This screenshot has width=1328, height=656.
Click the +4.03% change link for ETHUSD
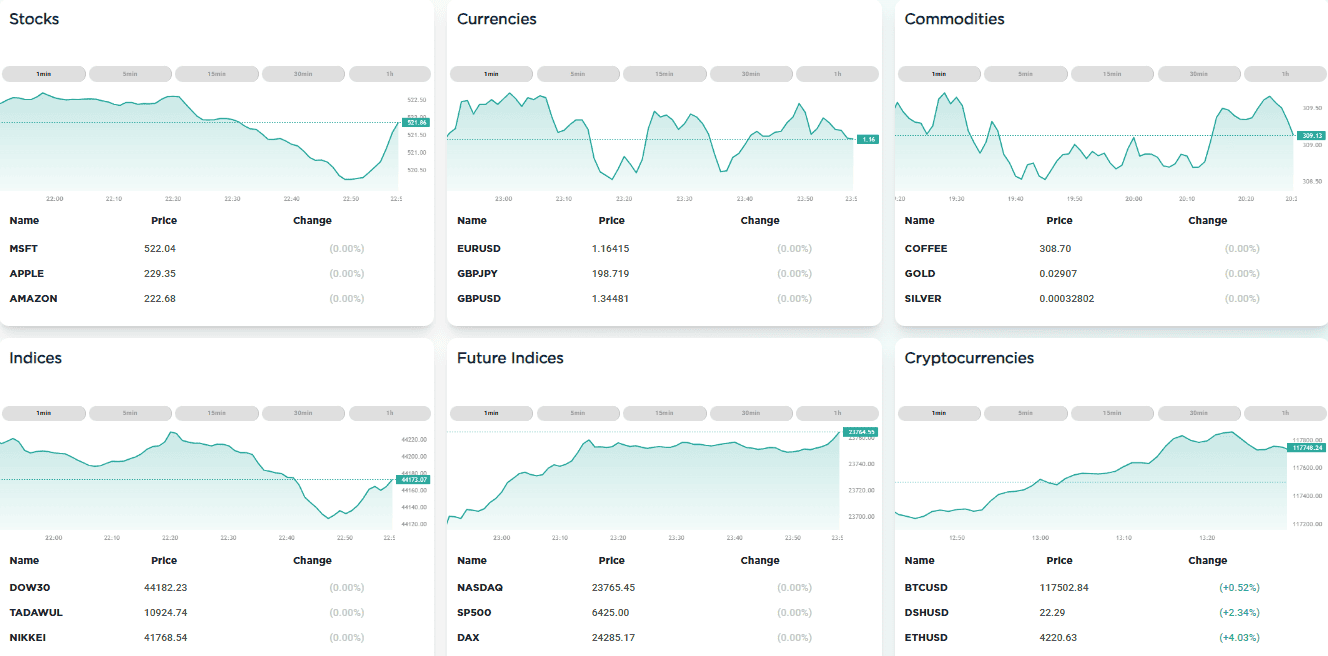1240,637
